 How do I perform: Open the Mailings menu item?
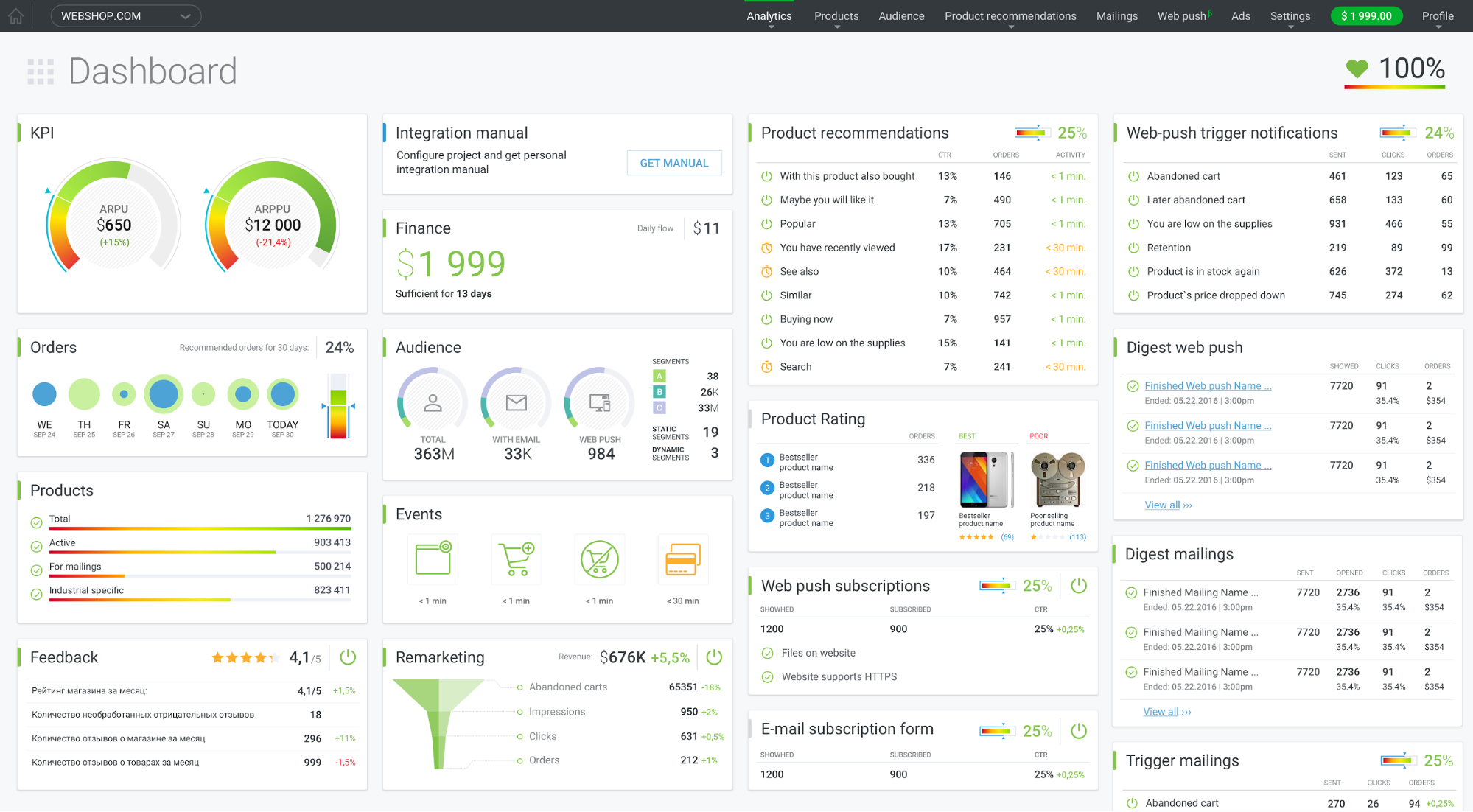(1116, 15)
